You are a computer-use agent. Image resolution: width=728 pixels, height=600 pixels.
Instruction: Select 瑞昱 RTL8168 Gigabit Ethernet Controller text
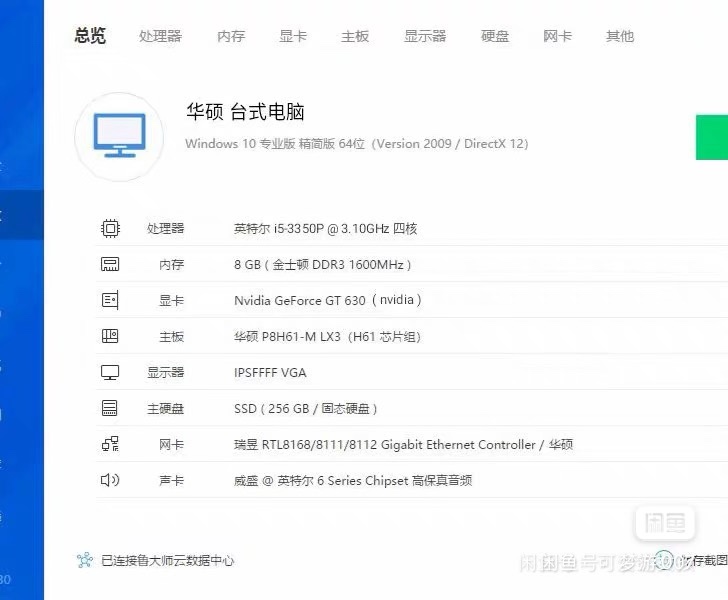coord(403,444)
